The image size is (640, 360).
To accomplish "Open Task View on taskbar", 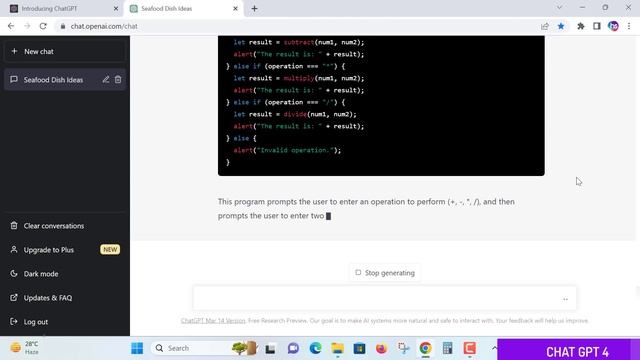I will [x=270, y=348].
